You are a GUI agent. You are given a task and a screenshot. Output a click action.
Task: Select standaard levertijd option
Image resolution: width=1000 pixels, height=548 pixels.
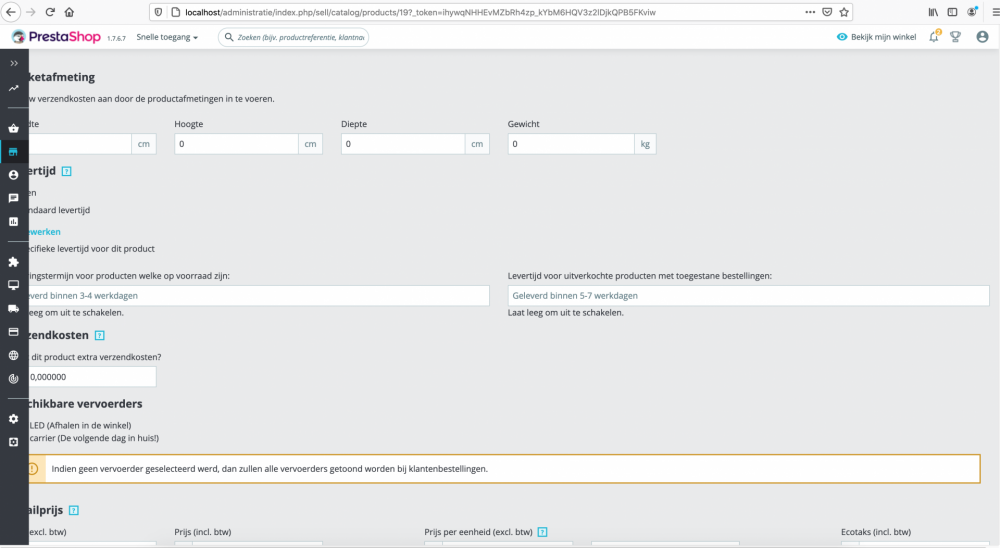pyautogui.click(x=59, y=210)
